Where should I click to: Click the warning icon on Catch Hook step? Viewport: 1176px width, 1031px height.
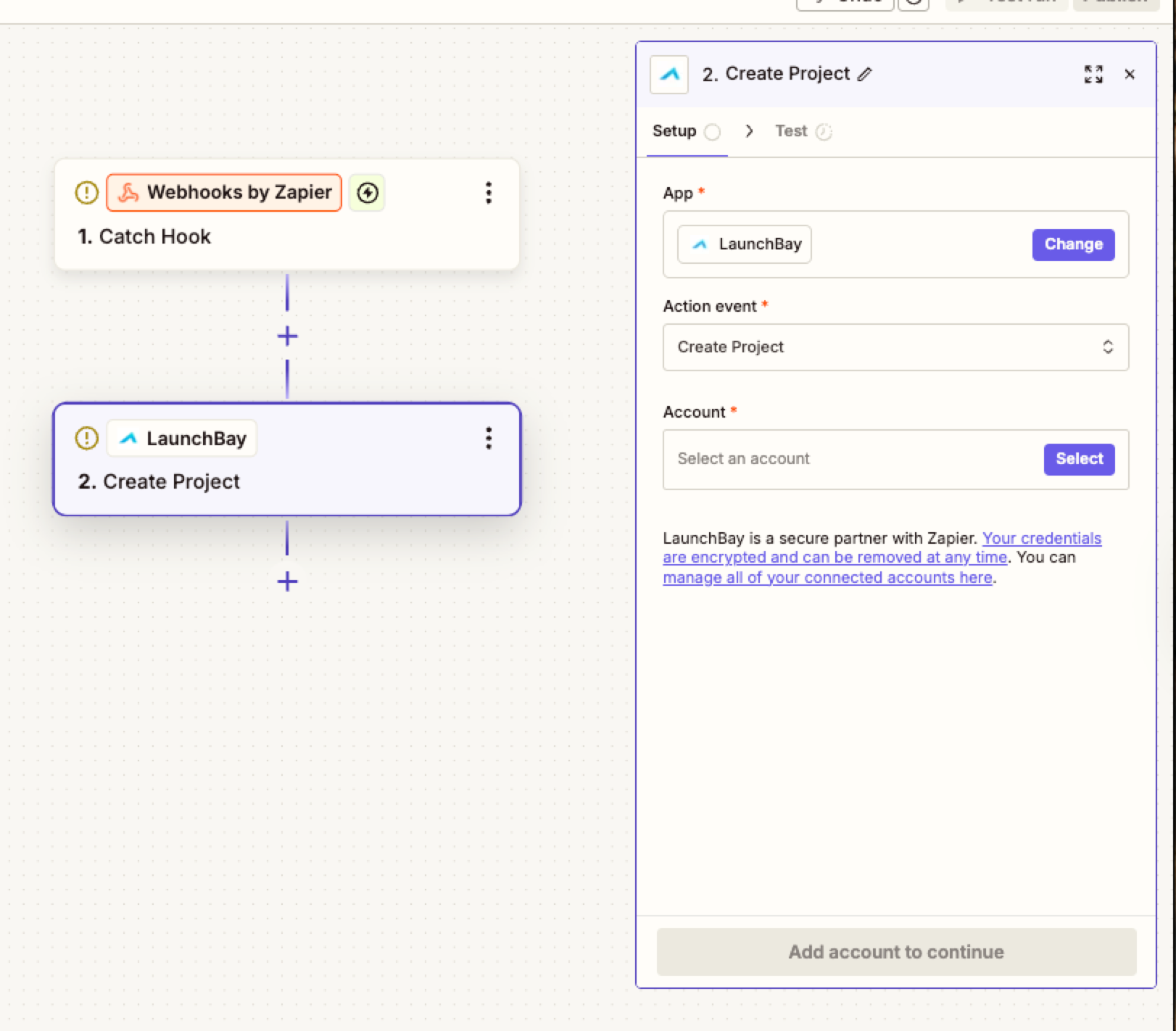pos(86,193)
